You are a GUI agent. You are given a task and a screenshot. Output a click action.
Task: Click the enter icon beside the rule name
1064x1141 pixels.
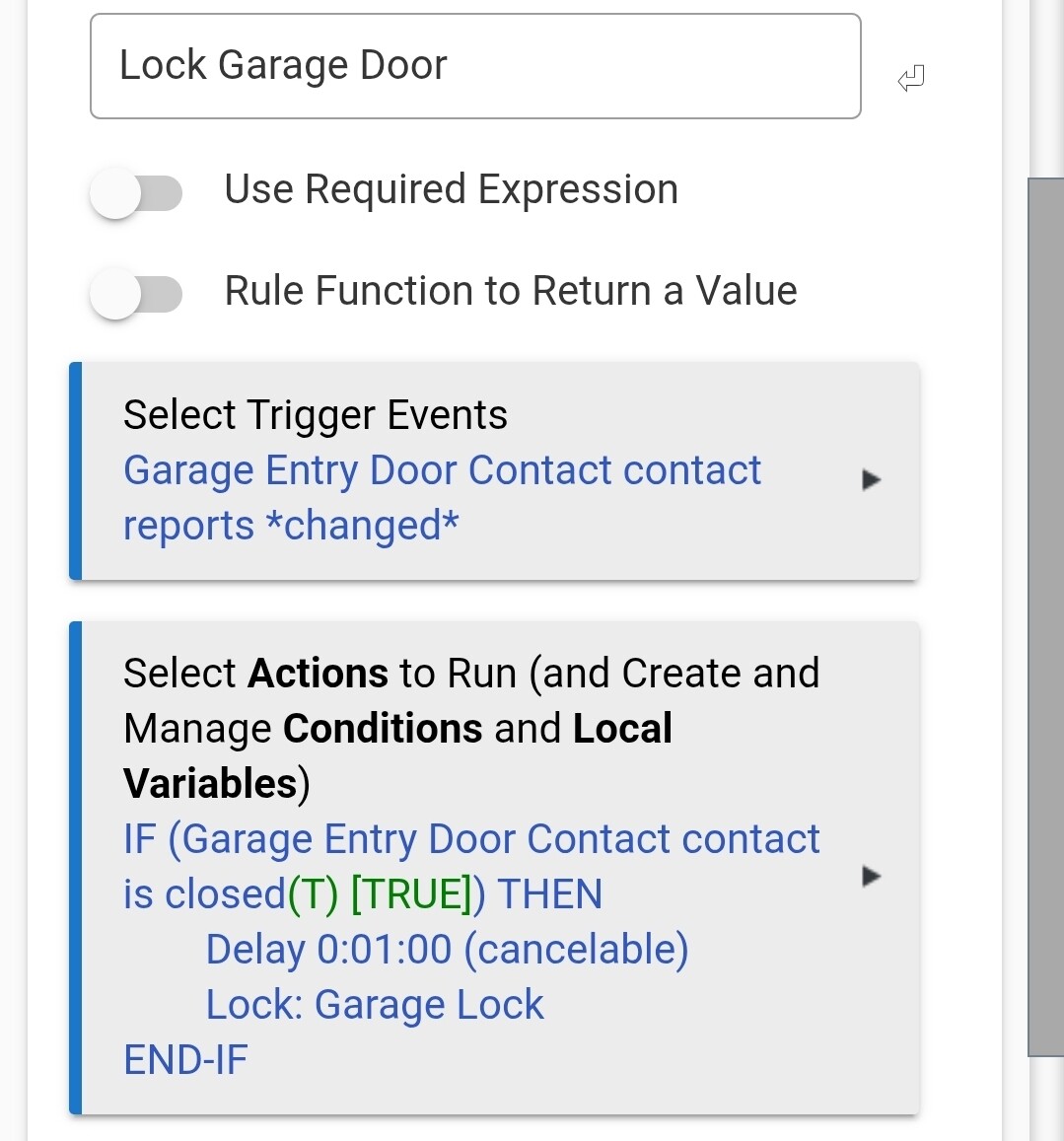point(911,78)
